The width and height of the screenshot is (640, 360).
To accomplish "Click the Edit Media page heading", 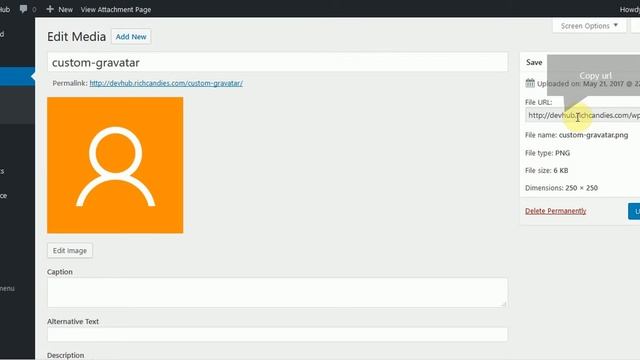I will (x=76, y=37).
